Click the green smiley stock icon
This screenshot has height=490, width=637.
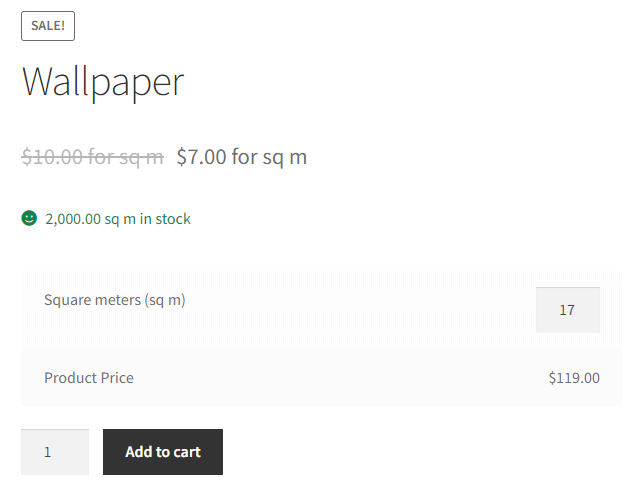(29, 218)
